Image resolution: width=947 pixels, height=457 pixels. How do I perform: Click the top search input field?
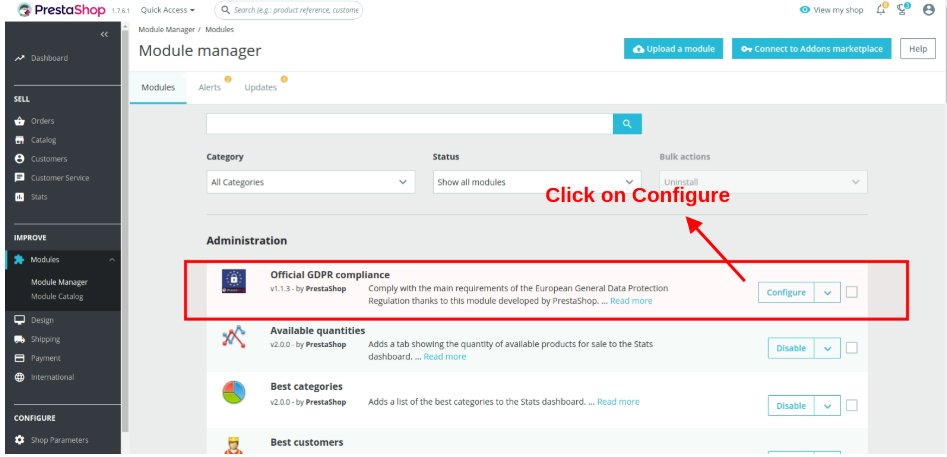[289, 10]
